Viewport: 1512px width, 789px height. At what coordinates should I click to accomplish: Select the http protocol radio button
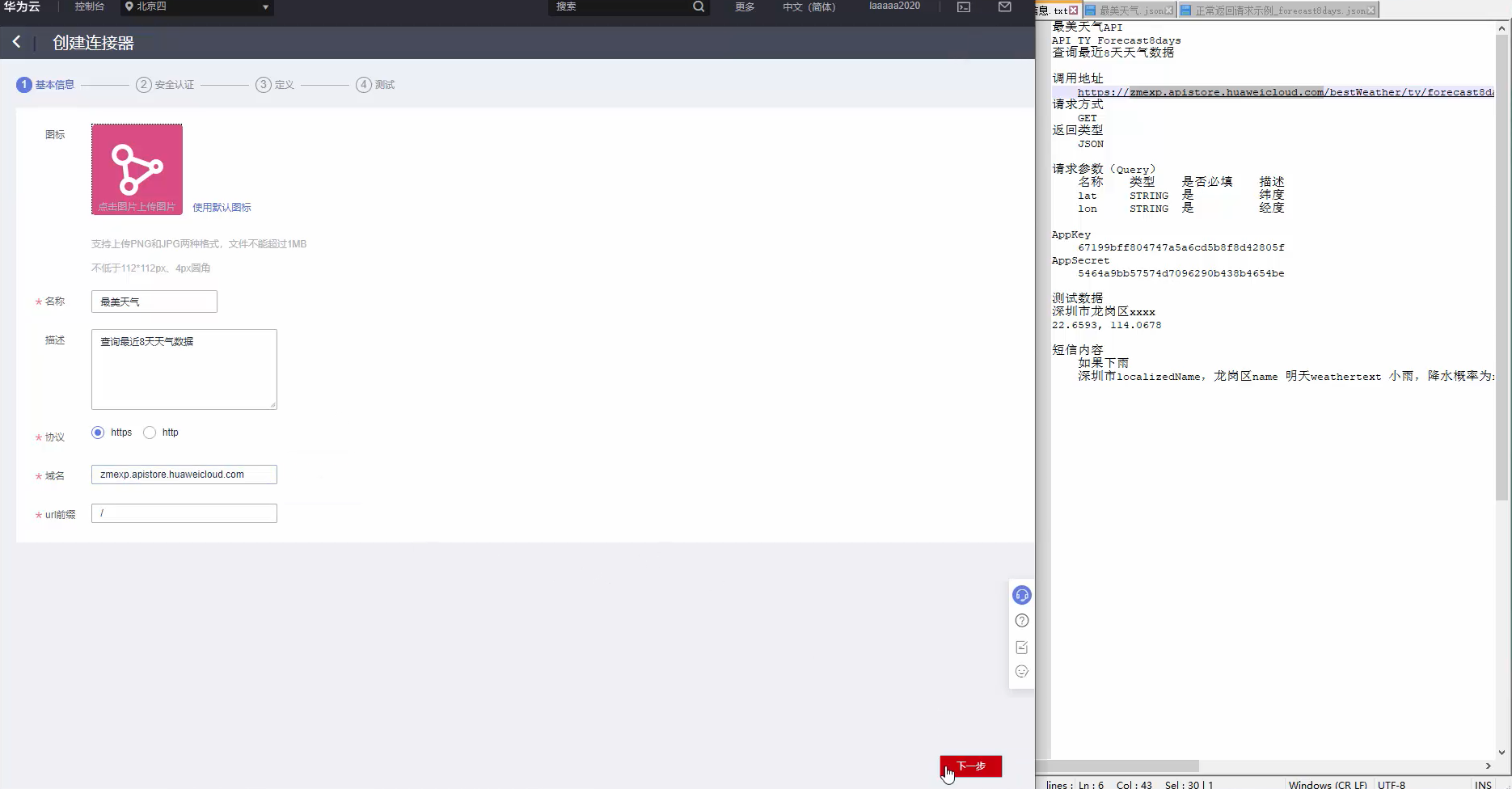tap(150, 432)
